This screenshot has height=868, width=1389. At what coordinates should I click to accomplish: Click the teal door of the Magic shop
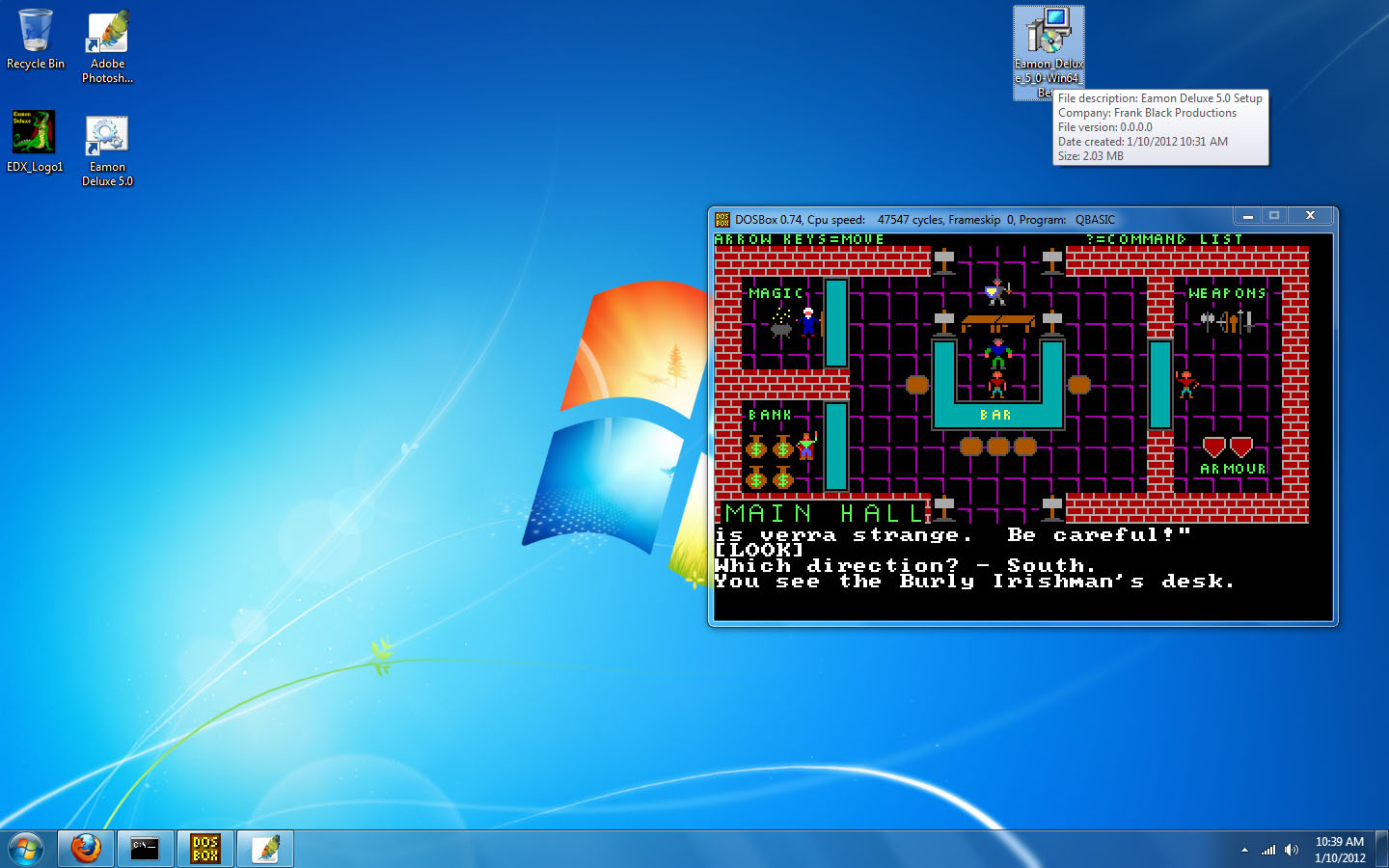pyautogui.click(x=836, y=323)
